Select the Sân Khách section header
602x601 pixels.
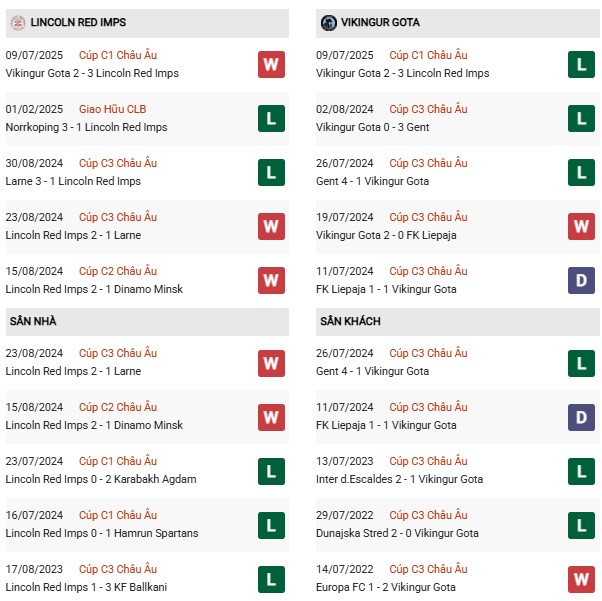pos(350,321)
